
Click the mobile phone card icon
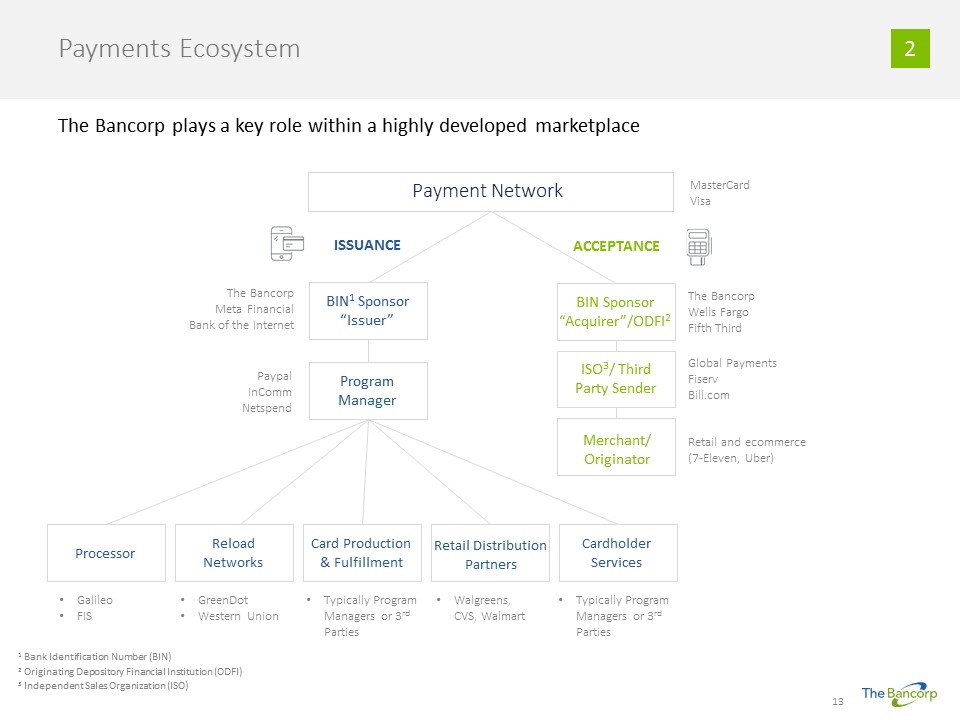(x=287, y=243)
